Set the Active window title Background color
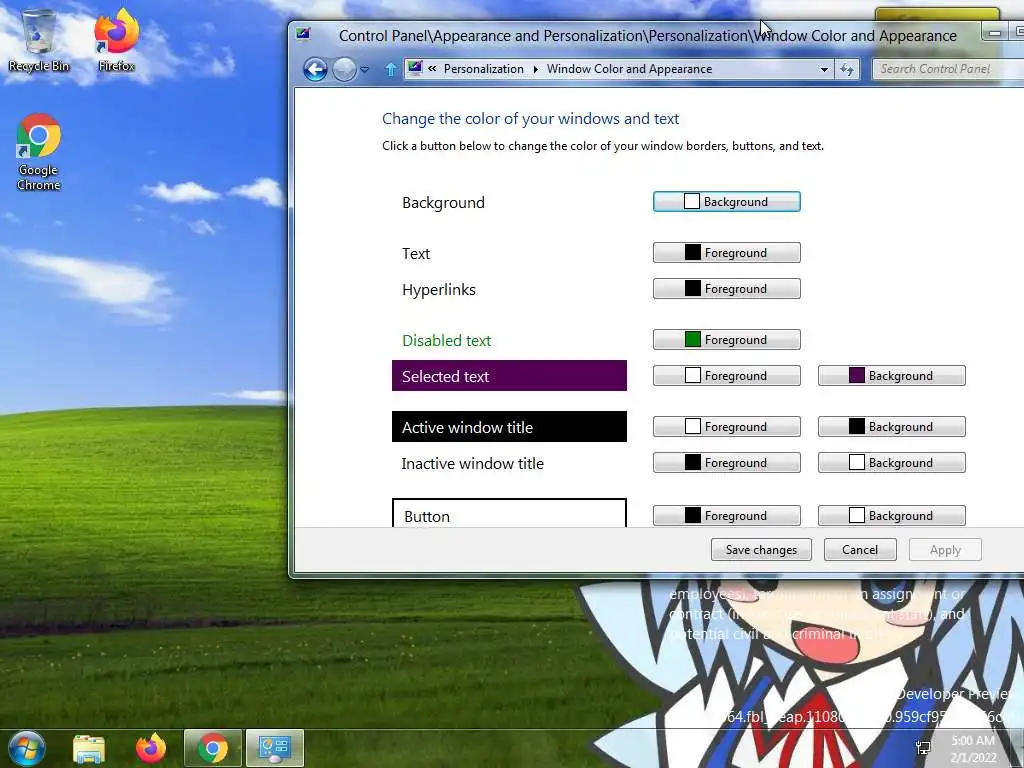This screenshot has height=768, width=1024. point(891,426)
